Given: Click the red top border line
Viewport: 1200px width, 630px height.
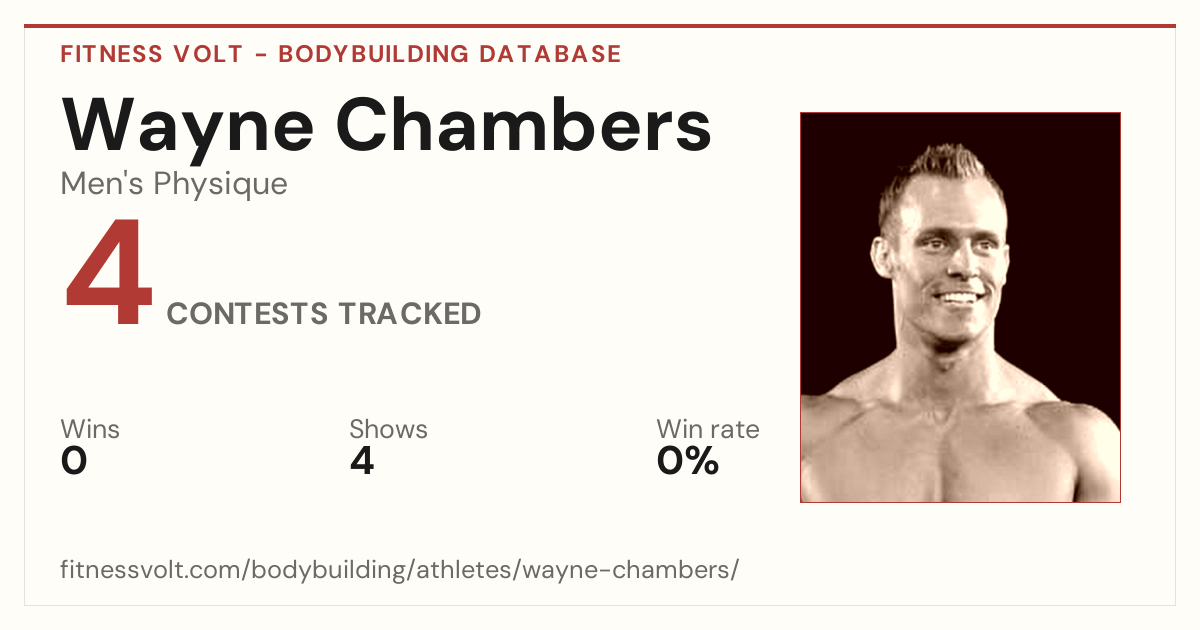Looking at the screenshot, I should [x=600, y=26].
